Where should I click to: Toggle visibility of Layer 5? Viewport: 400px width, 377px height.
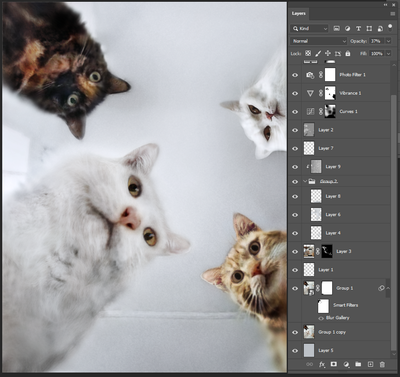point(295,350)
